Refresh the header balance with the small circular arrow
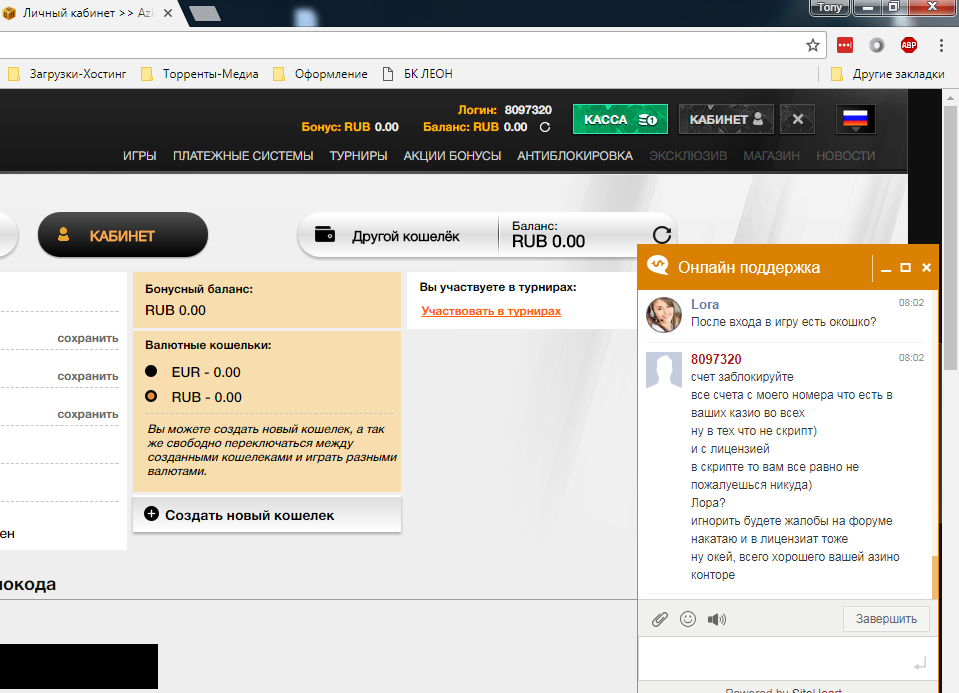The width and height of the screenshot is (959, 693). click(545, 127)
